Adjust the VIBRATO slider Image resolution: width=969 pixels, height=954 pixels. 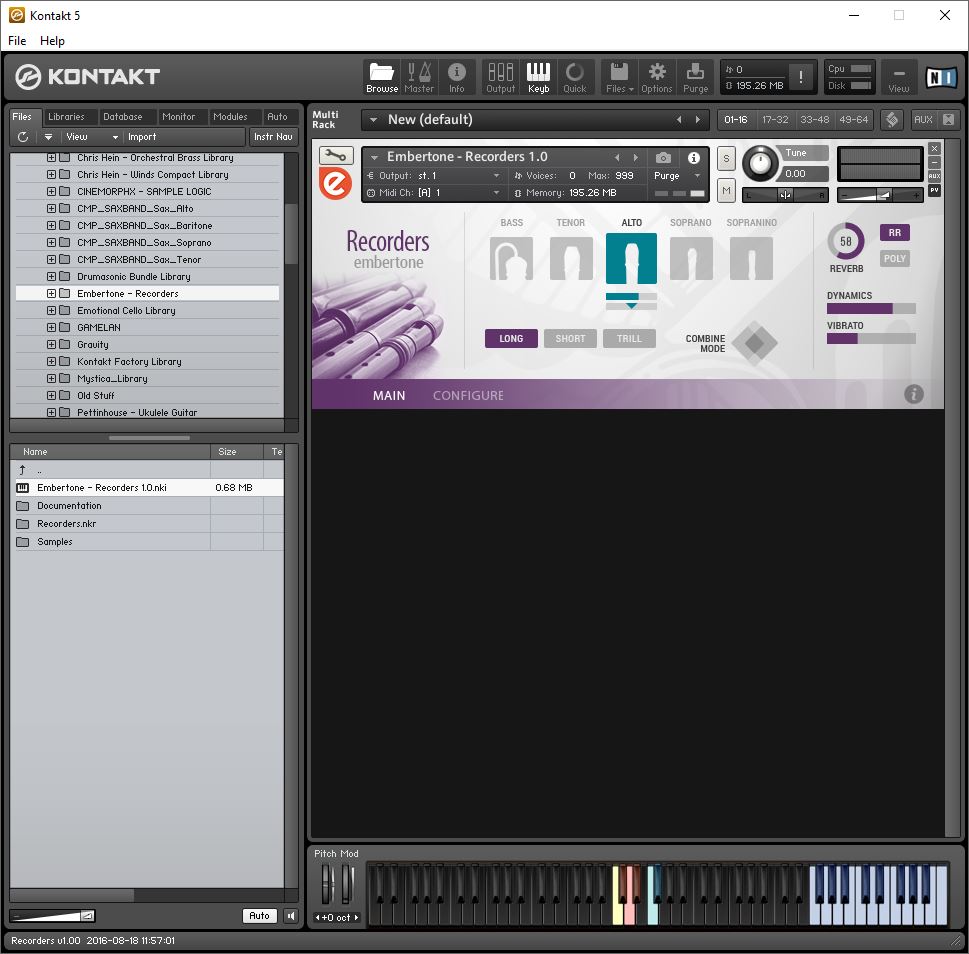click(x=871, y=339)
